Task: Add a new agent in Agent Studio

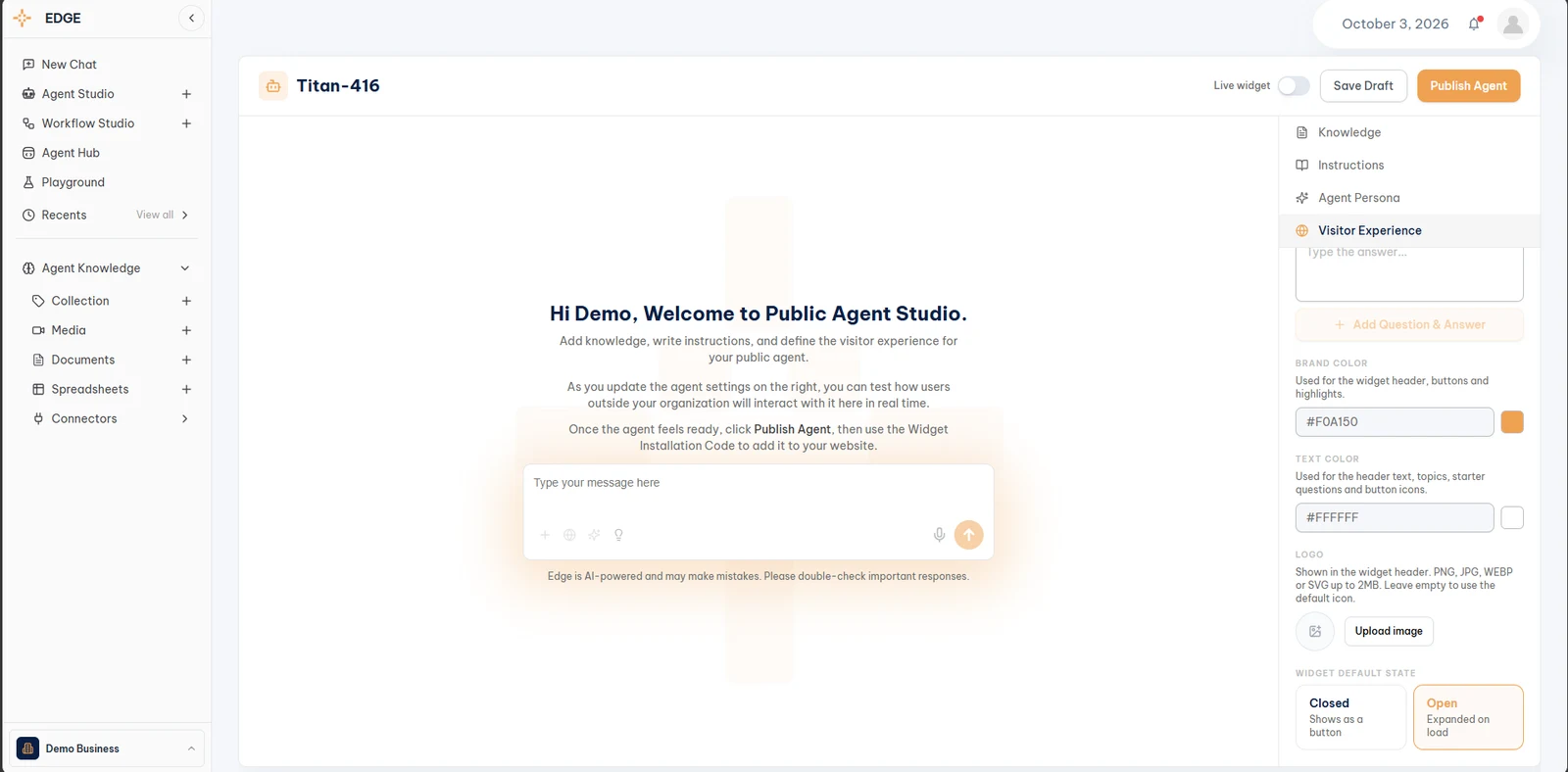Action: click(186, 94)
